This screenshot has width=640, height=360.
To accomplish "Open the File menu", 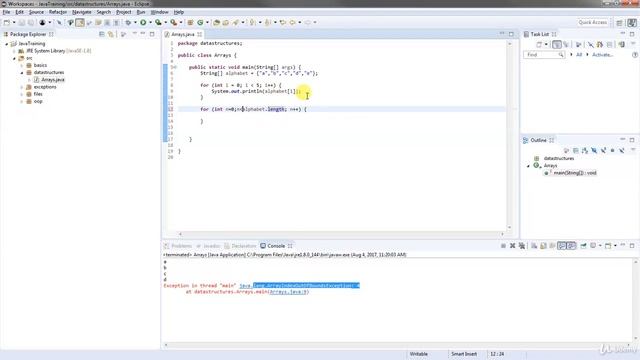I will click(7, 12).
